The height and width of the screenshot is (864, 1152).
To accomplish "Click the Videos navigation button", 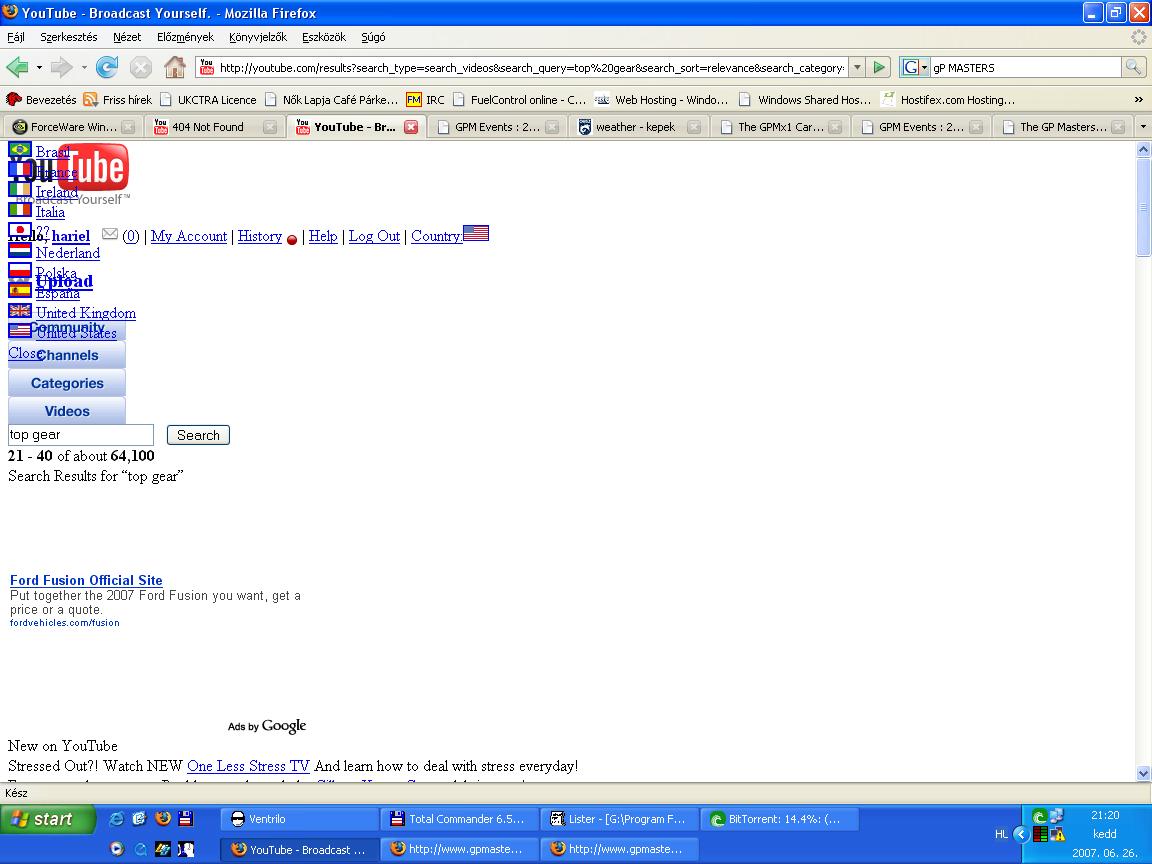I will [67, 411].
